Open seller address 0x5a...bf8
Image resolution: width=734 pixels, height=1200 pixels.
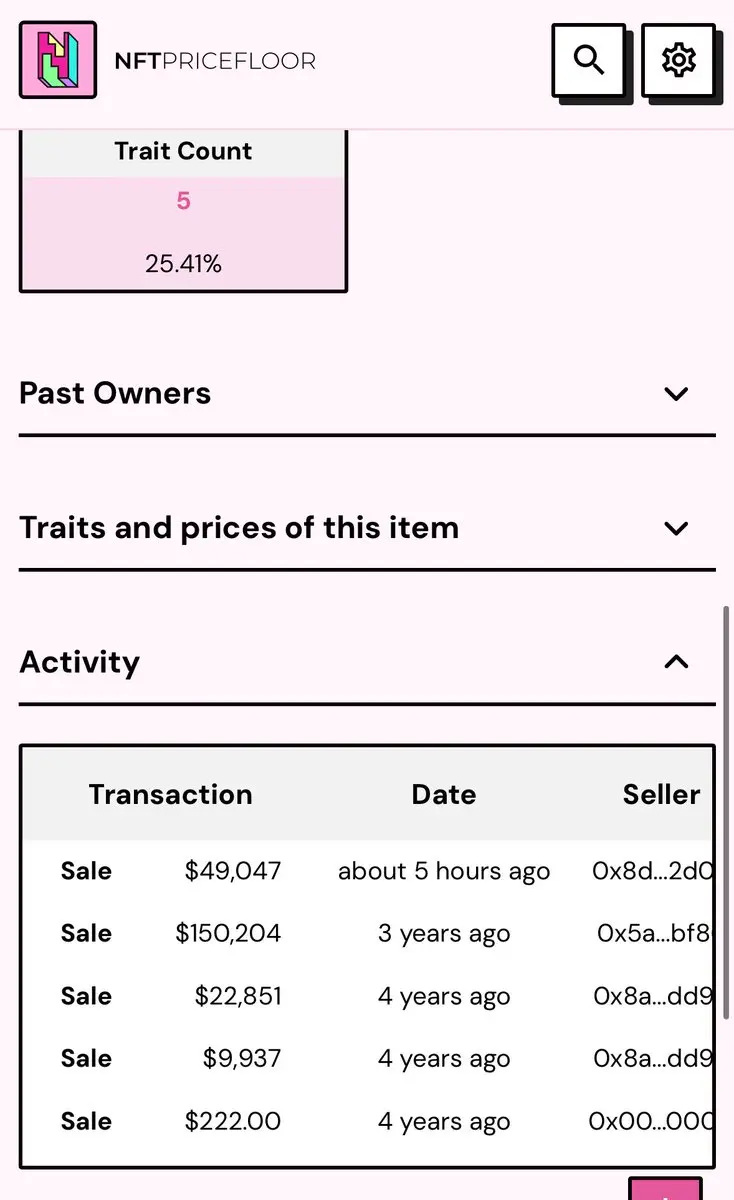(654, 934)
